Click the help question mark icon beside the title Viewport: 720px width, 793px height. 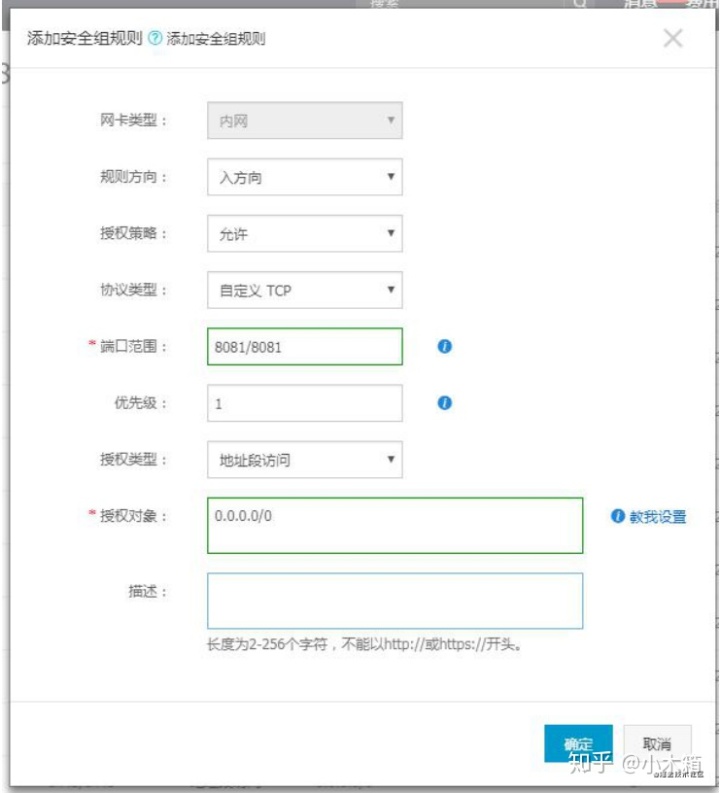155,38
